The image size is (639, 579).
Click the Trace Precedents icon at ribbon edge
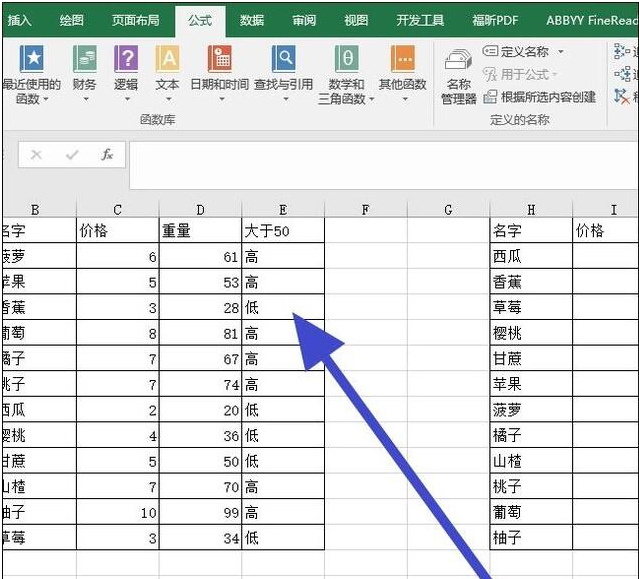pyautogui.click(x=622, y=51)
